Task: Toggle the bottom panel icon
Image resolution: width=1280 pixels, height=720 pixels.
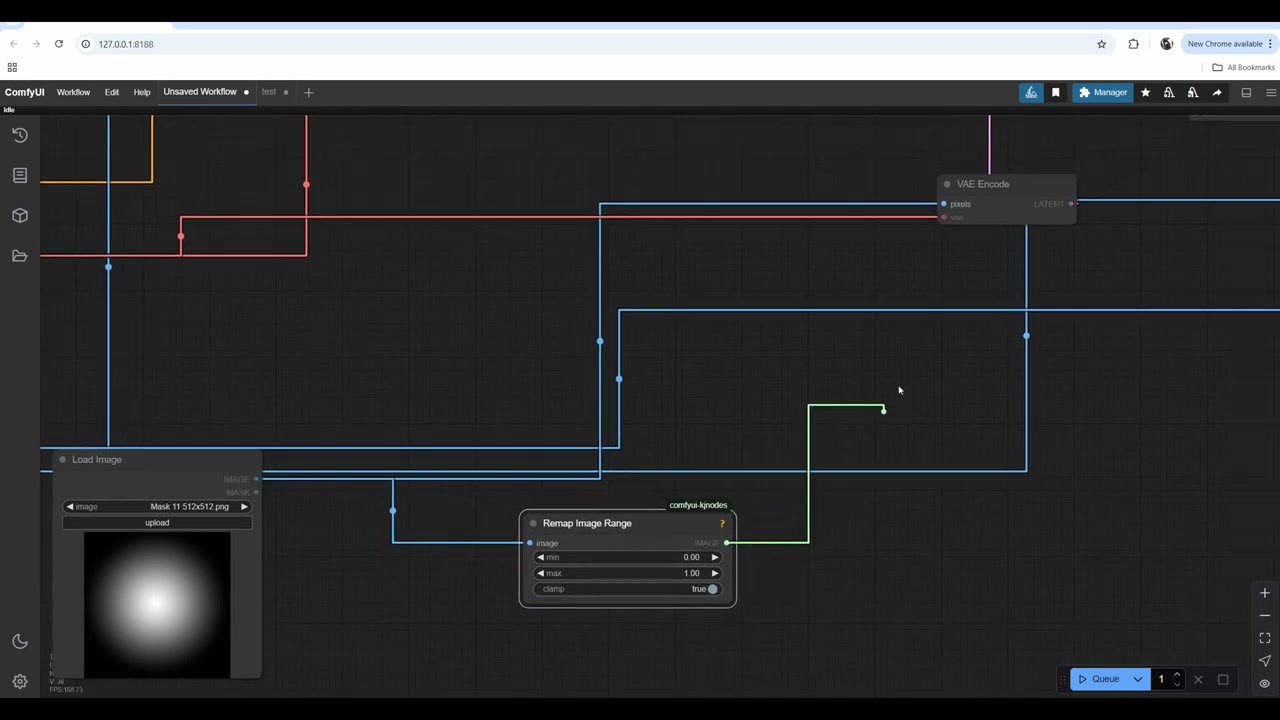Action: 1246,92
